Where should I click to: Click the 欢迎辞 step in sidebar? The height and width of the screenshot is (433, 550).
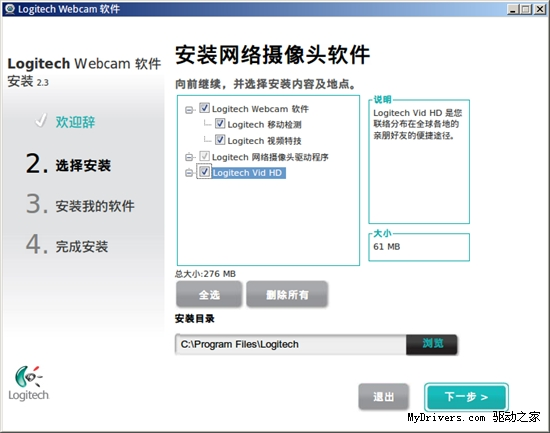pos(75,122)
